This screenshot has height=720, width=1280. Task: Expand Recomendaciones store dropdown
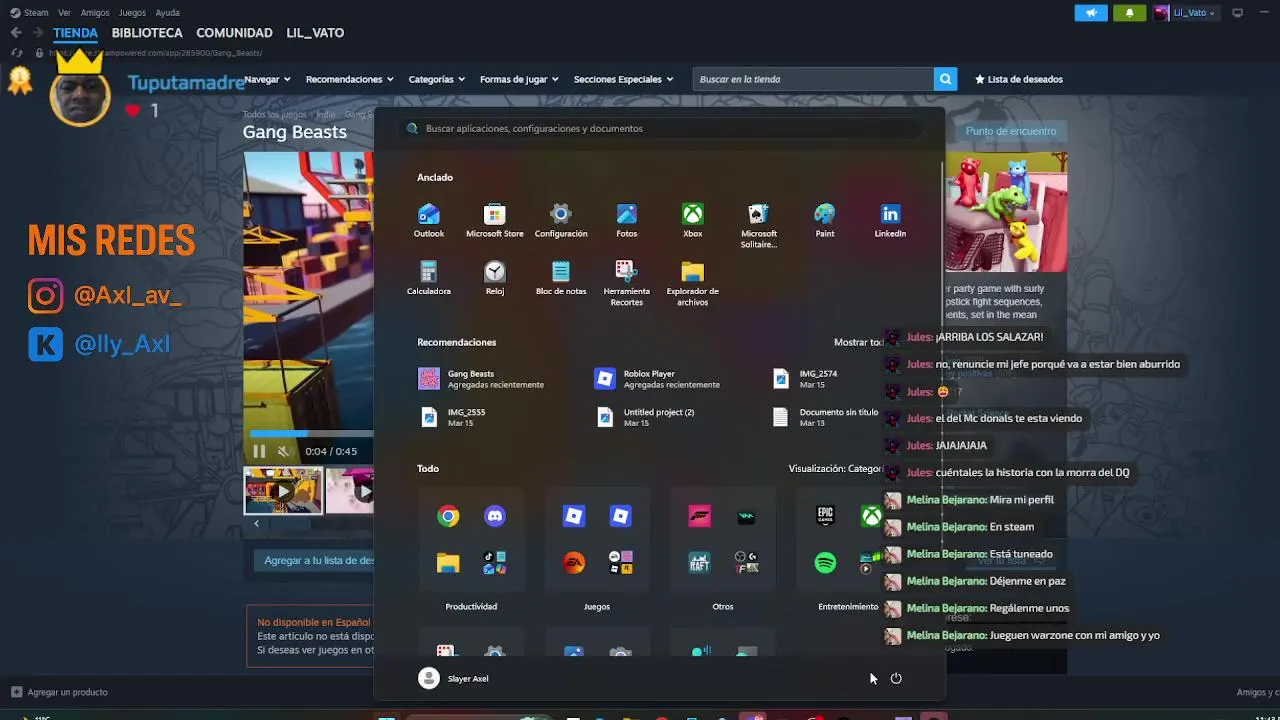tap(350, 79)
